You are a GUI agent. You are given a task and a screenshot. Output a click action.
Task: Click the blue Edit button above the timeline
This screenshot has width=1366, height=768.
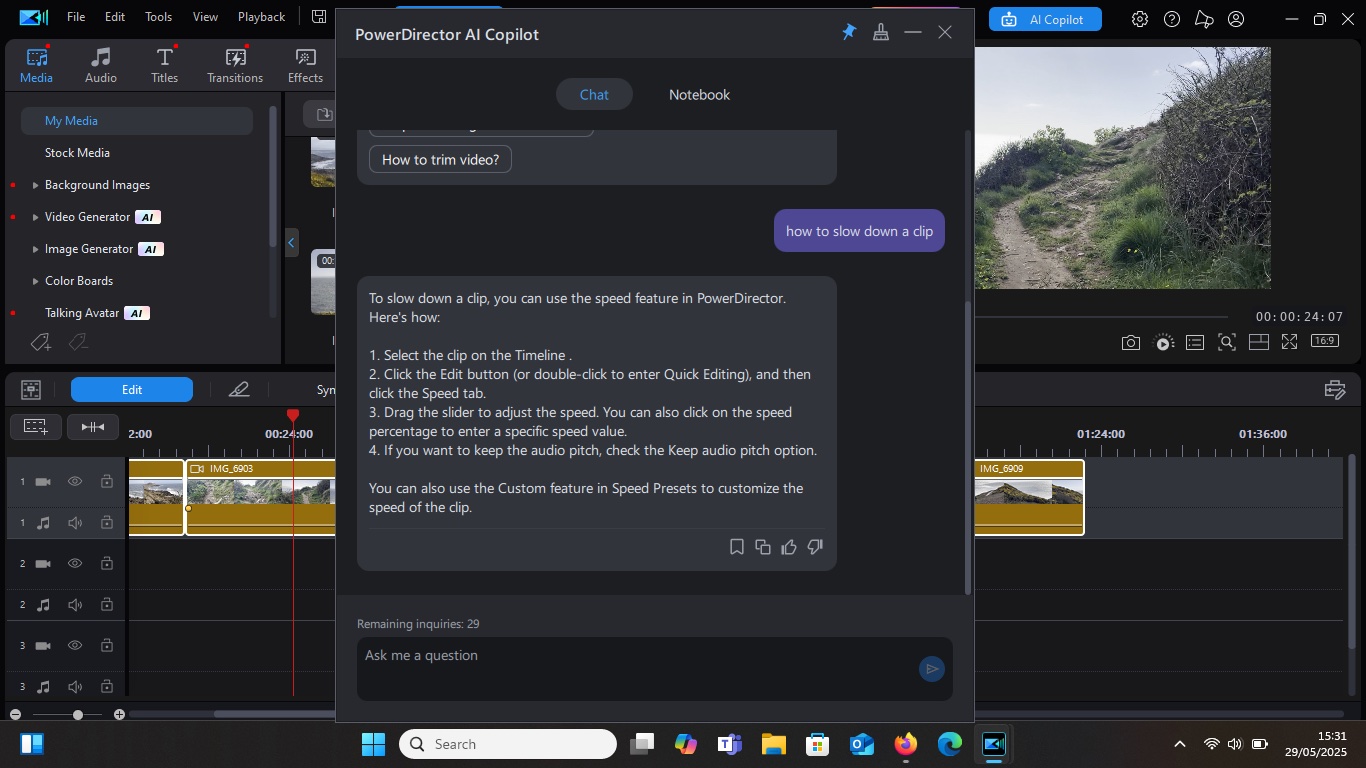coord(132,390)
